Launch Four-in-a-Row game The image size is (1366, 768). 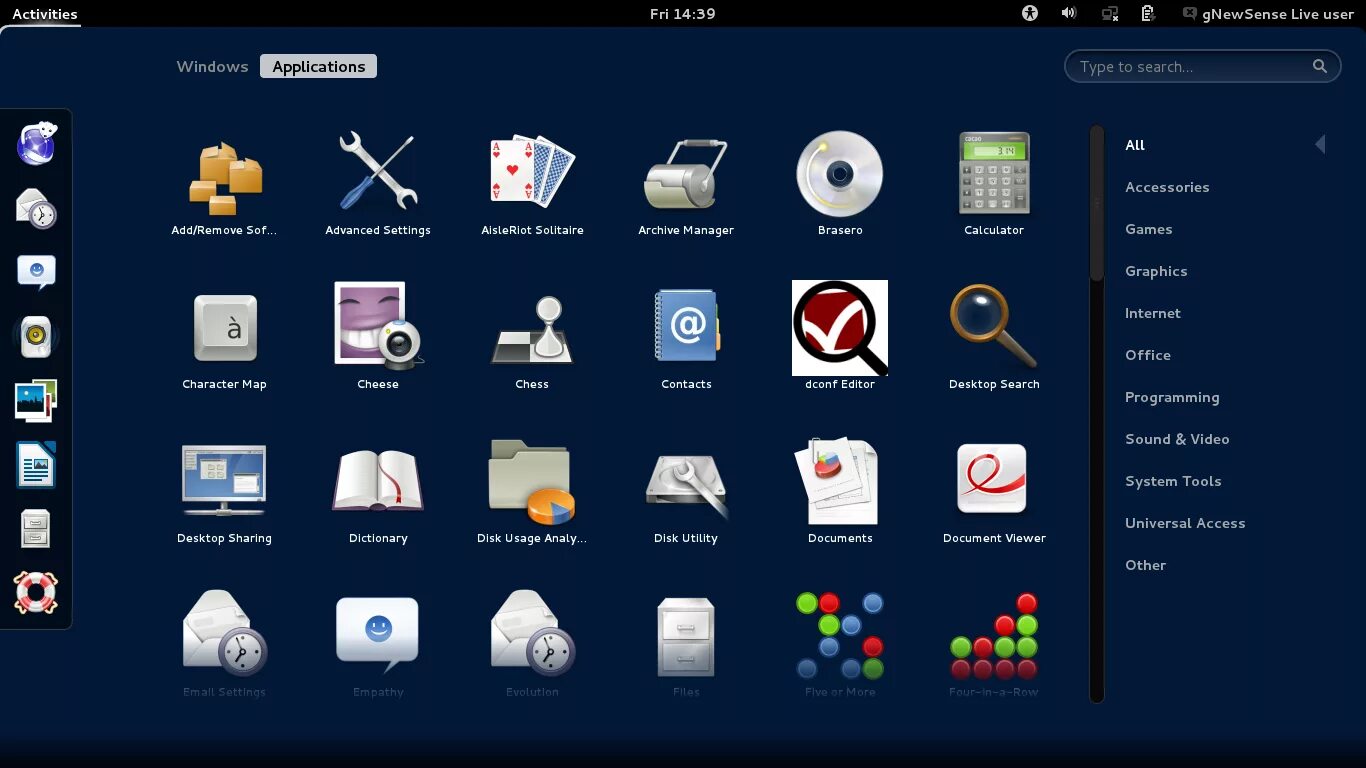pyautogui.click(x=994, y=645)
